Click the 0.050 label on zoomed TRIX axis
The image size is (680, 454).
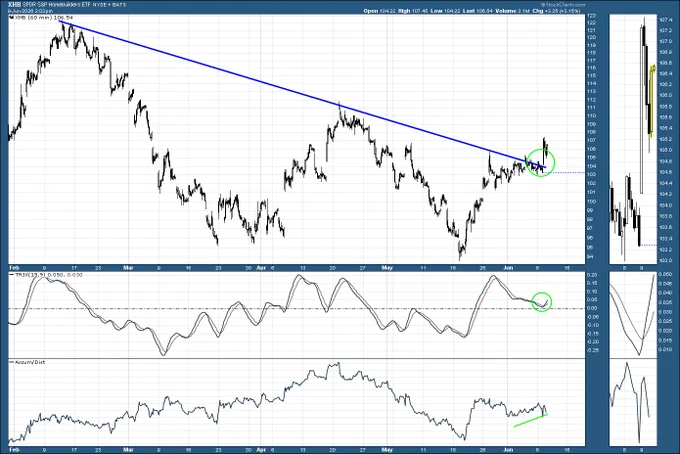(666, 274)
